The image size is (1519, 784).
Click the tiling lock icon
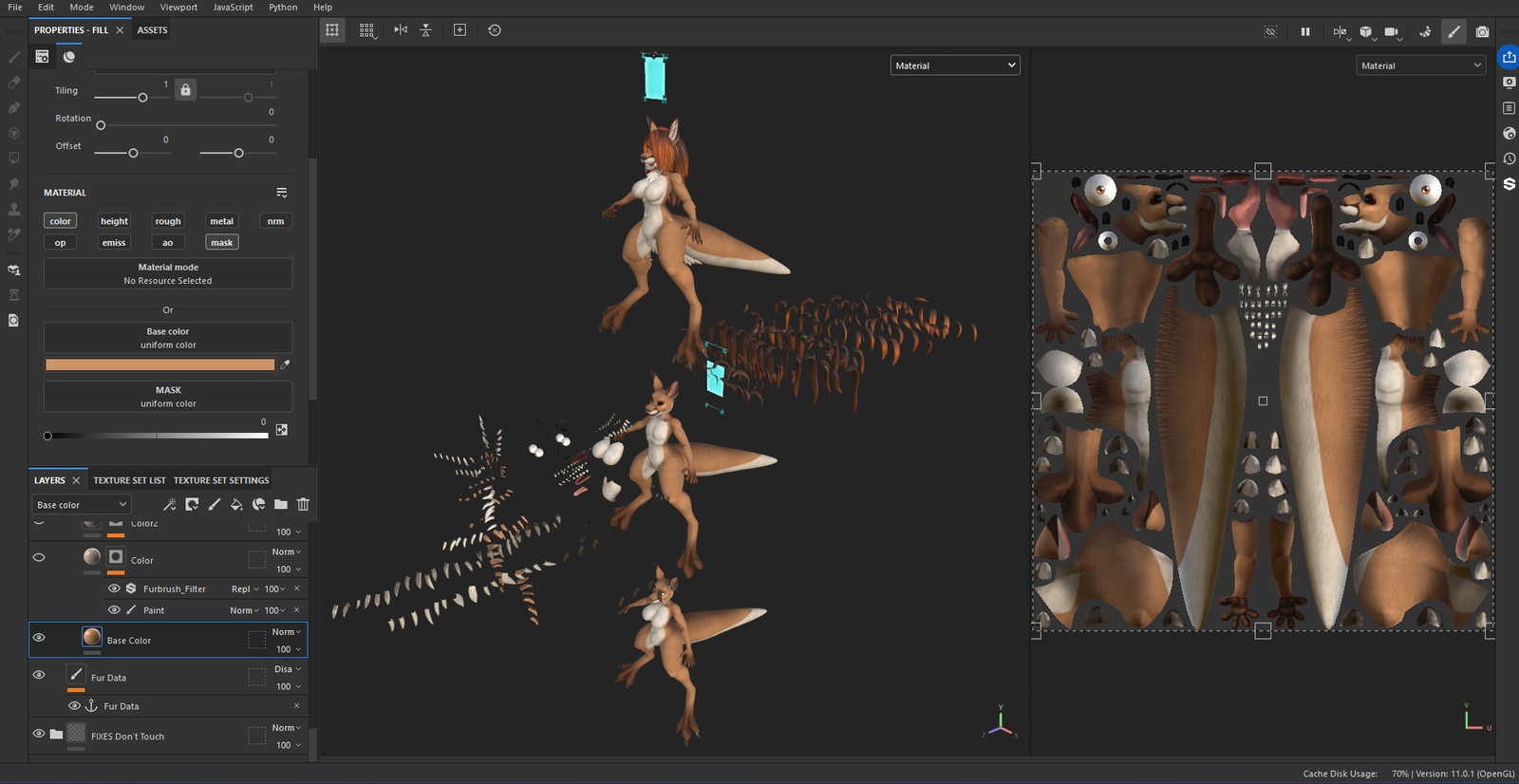click(186, 90)
